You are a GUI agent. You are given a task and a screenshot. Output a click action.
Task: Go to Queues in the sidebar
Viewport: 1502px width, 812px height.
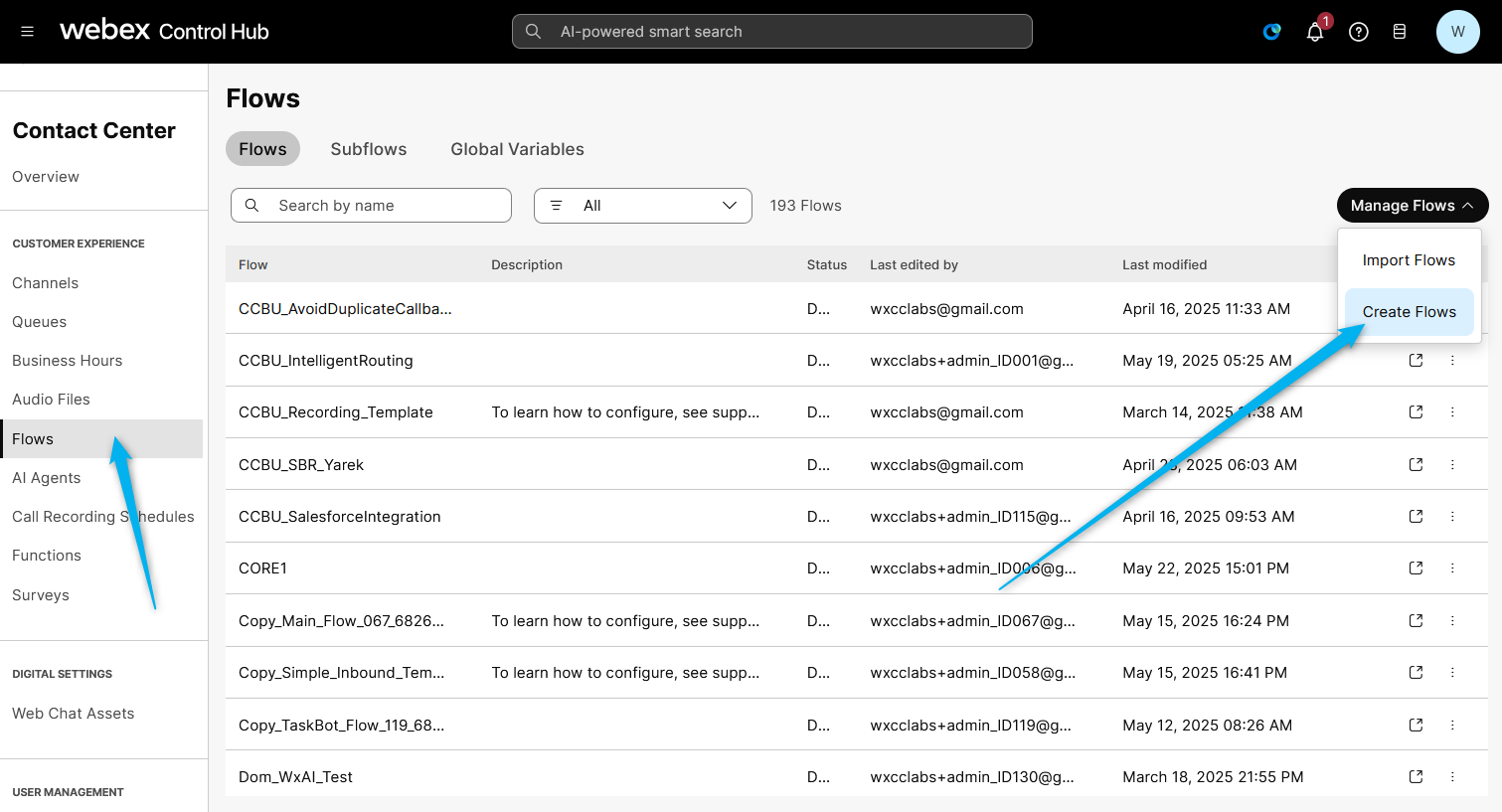pyautogui.click(x=39, y=322)
